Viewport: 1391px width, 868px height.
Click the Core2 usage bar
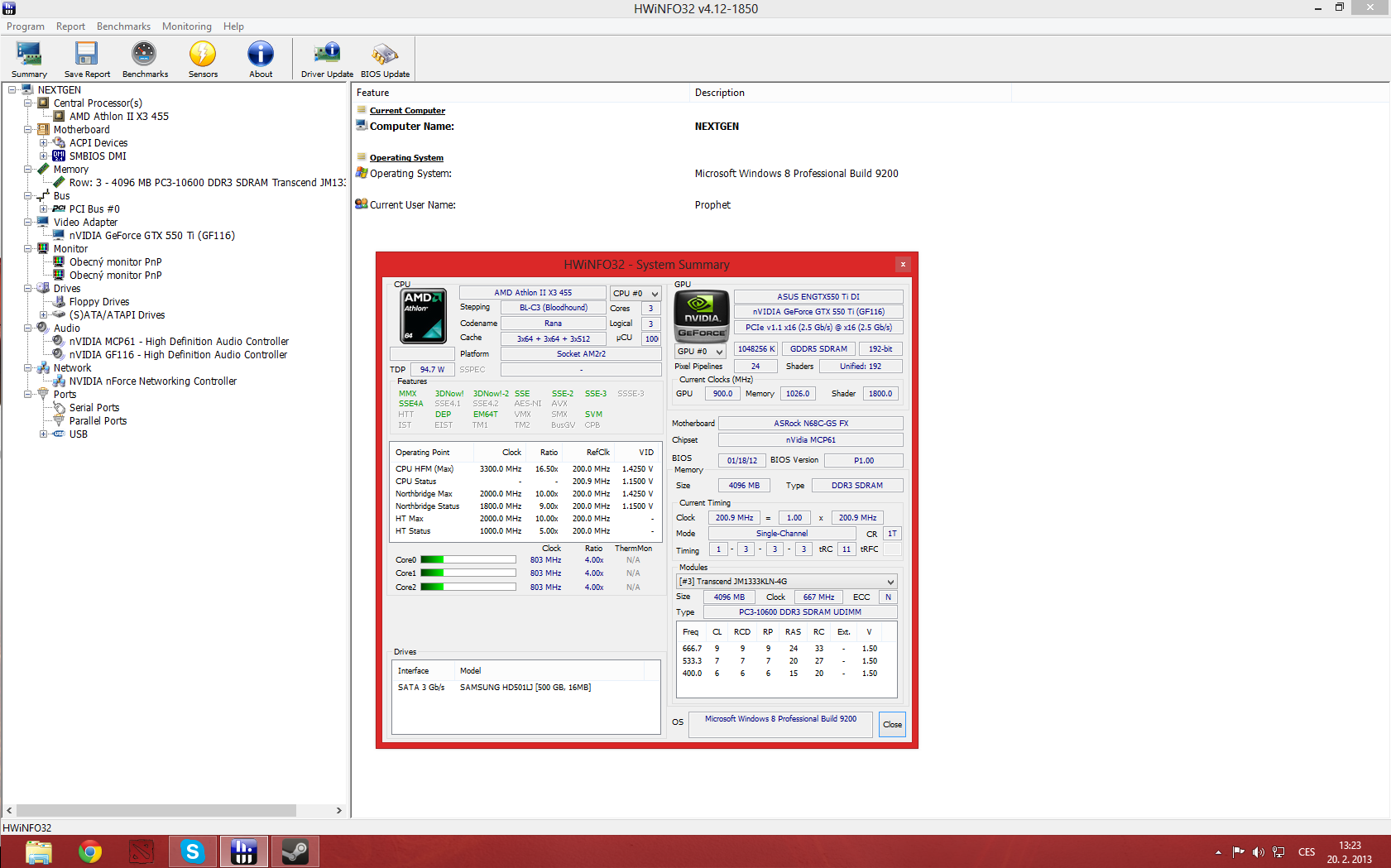[468, 587]
